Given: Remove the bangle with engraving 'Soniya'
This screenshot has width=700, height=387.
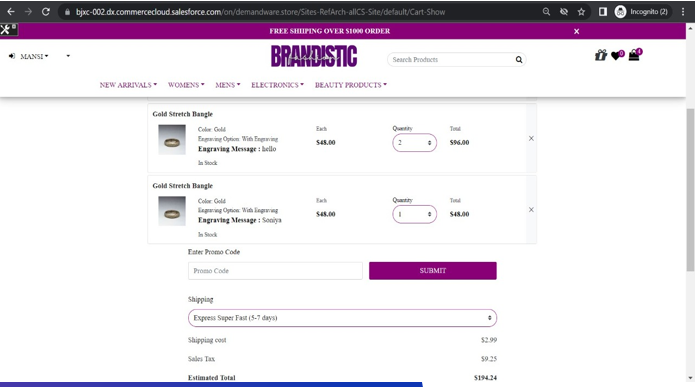Looking at the screenshot, I should [x=531, y=210].
